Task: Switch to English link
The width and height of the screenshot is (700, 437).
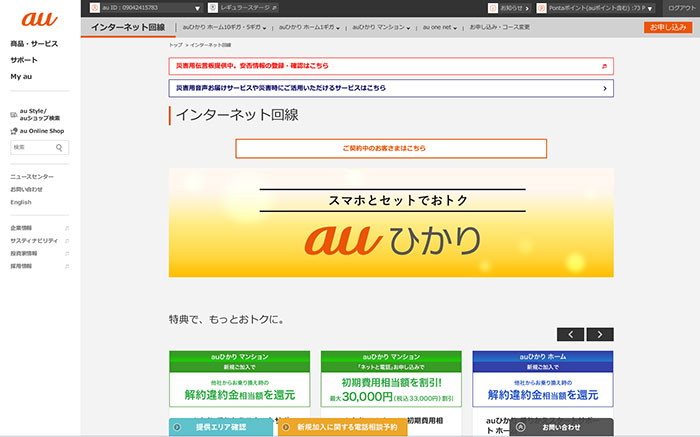Action: coord(21,202)
